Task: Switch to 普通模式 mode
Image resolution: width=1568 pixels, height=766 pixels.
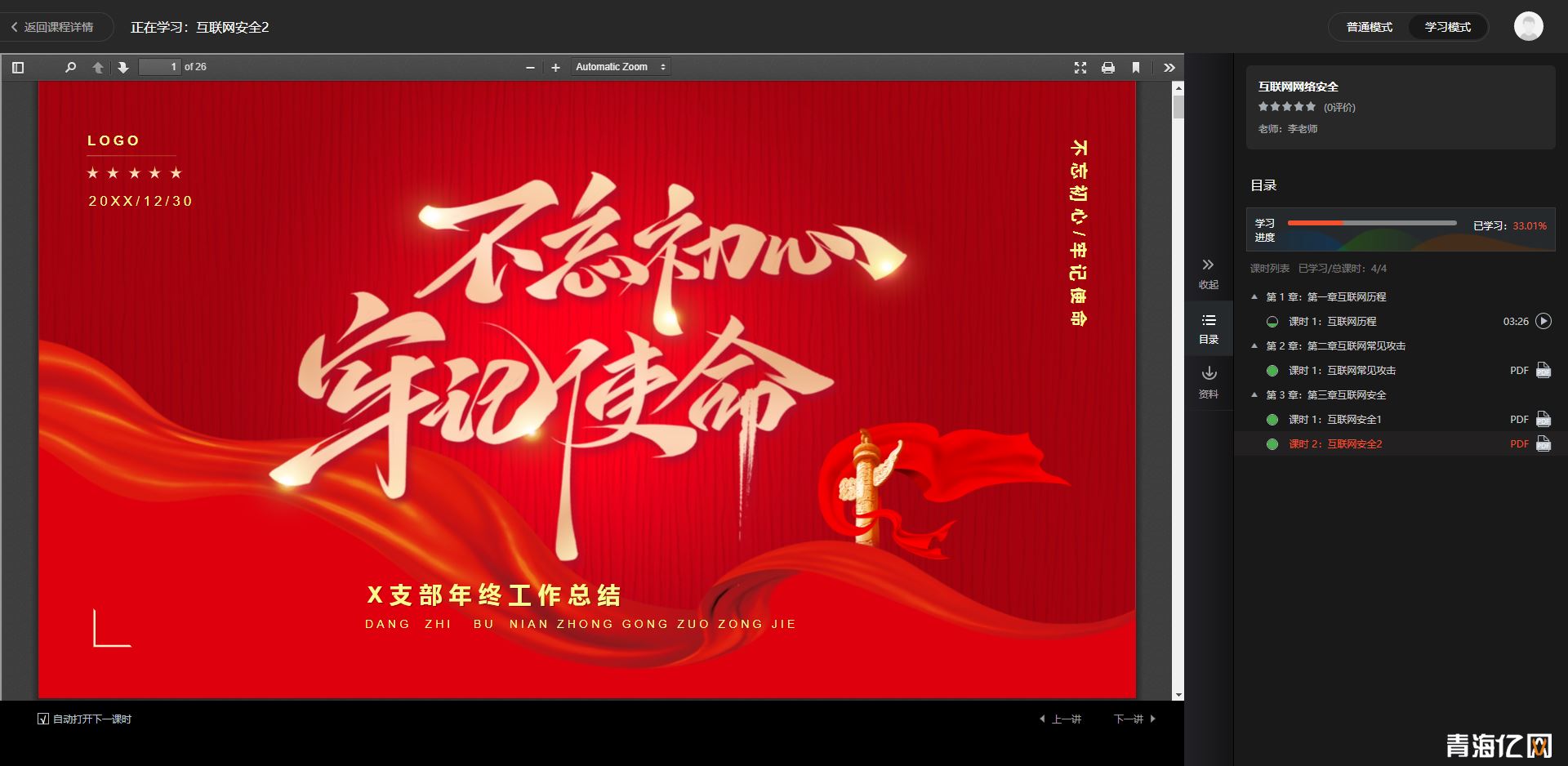Action: tap(1368, 26)
